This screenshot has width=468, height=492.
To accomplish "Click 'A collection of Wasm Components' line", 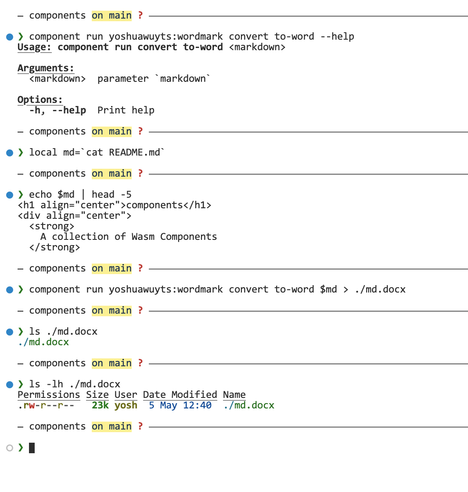I will [x=129, y=237].
